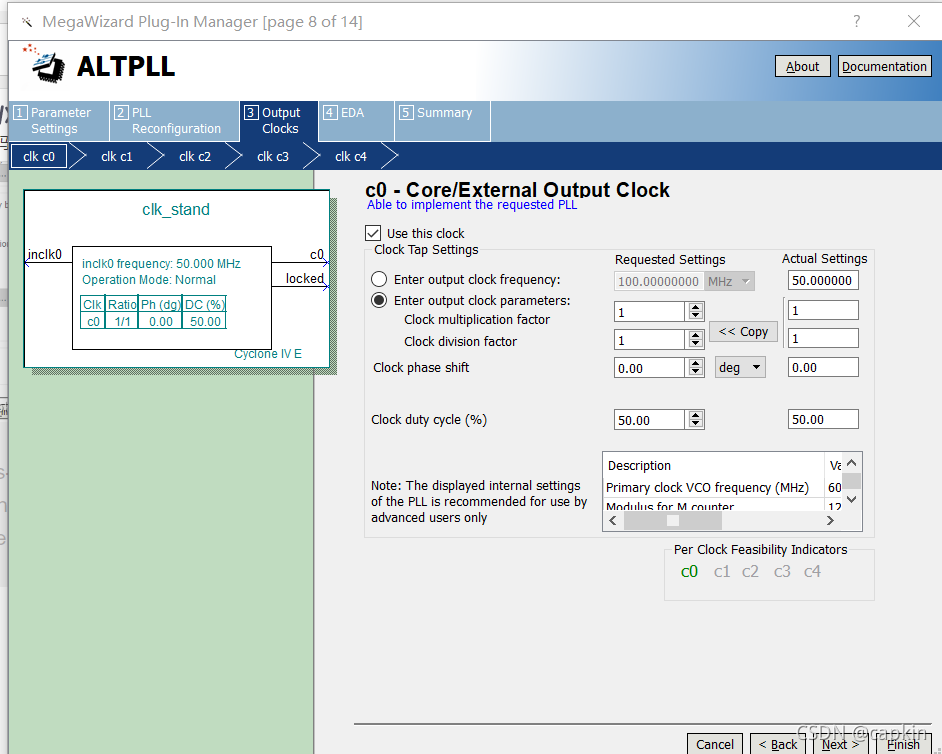Increase clock division factor with up arrow
Image resolution: width=942 pixels, height=754 pixels.
coord(696,335)
